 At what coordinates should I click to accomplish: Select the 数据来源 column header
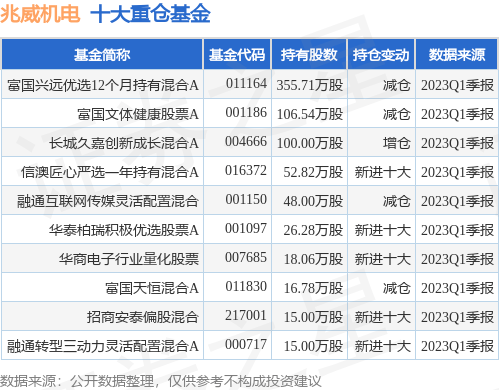coord(457,55)
